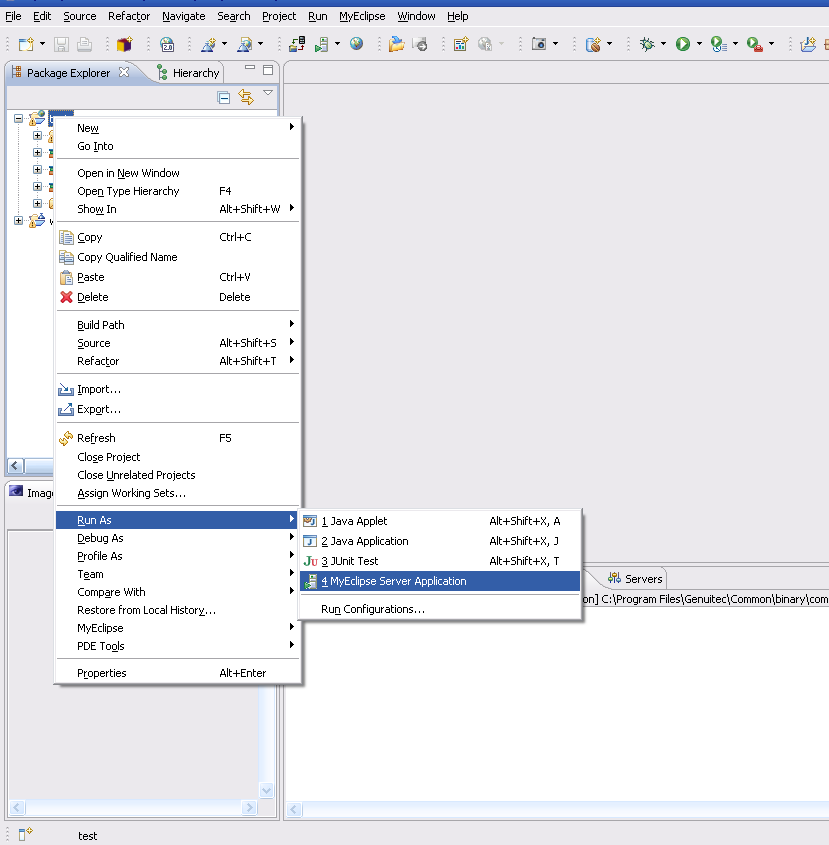Click the console panel left scroll arrow
The image size is (829, 845).
pos(294,809)
